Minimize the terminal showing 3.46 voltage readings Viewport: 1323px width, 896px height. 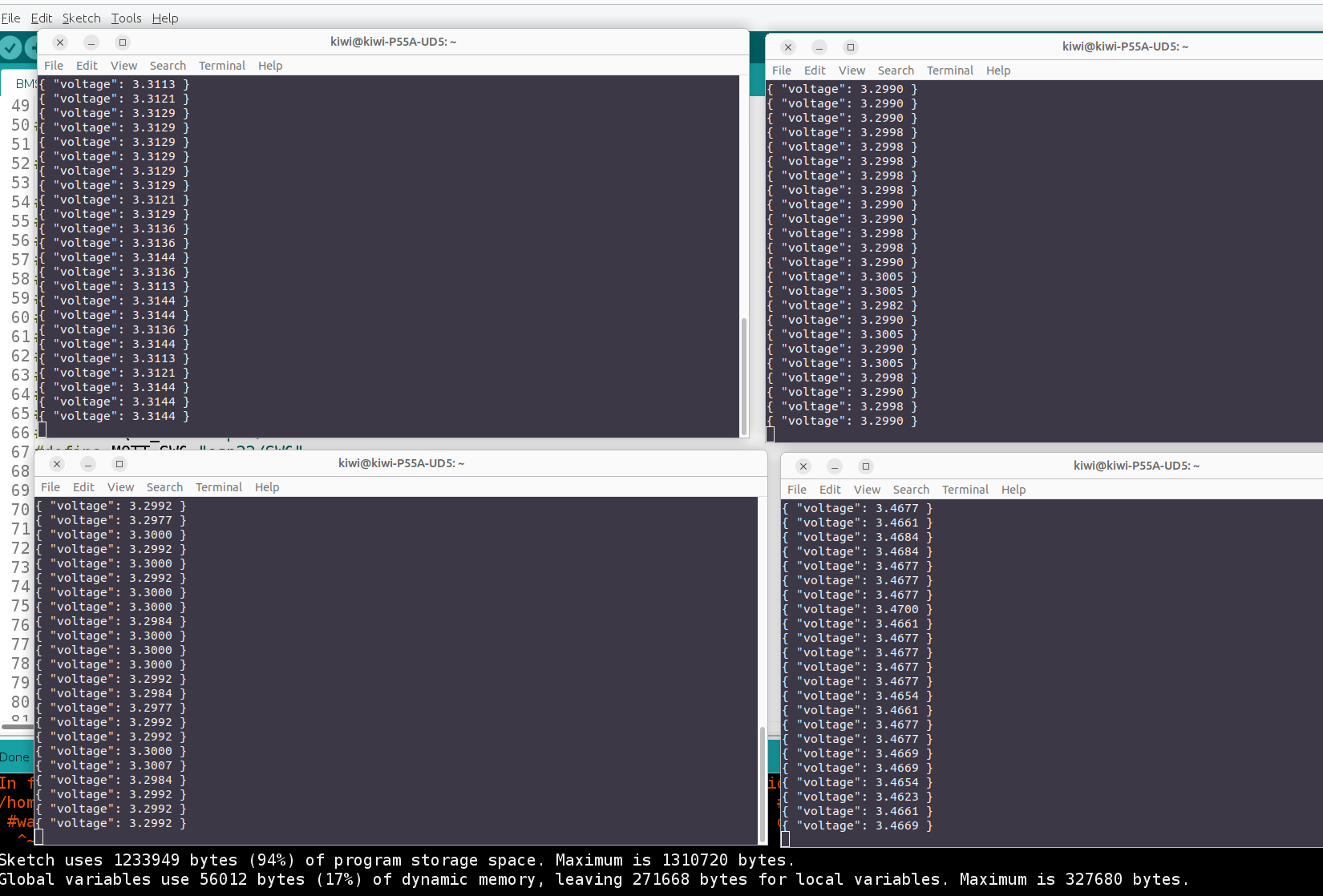(x=835, y=466)
